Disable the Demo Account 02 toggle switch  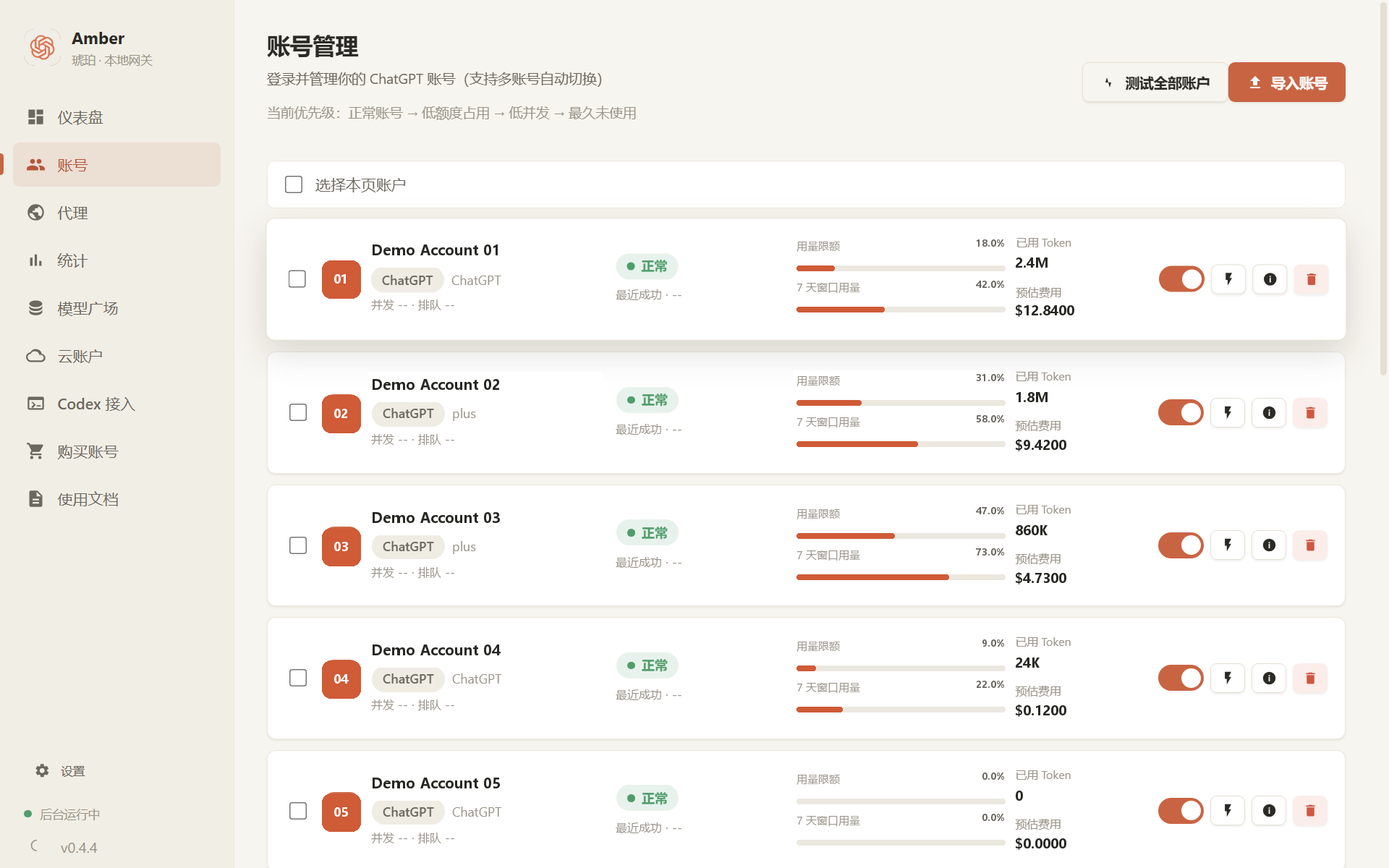pos(1181,412)
